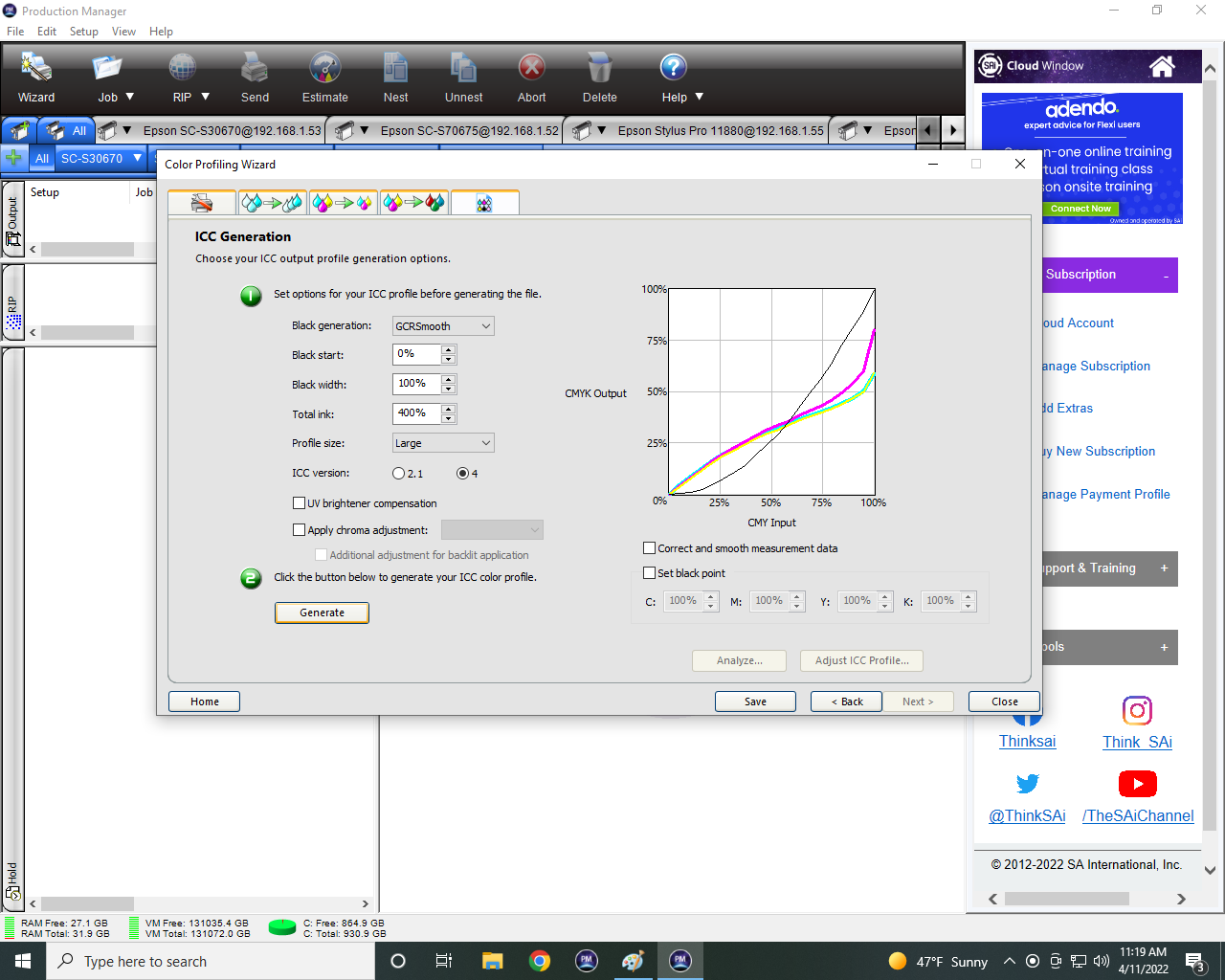
Task: Click the add setup plus icon
Action: coord(14,158)
